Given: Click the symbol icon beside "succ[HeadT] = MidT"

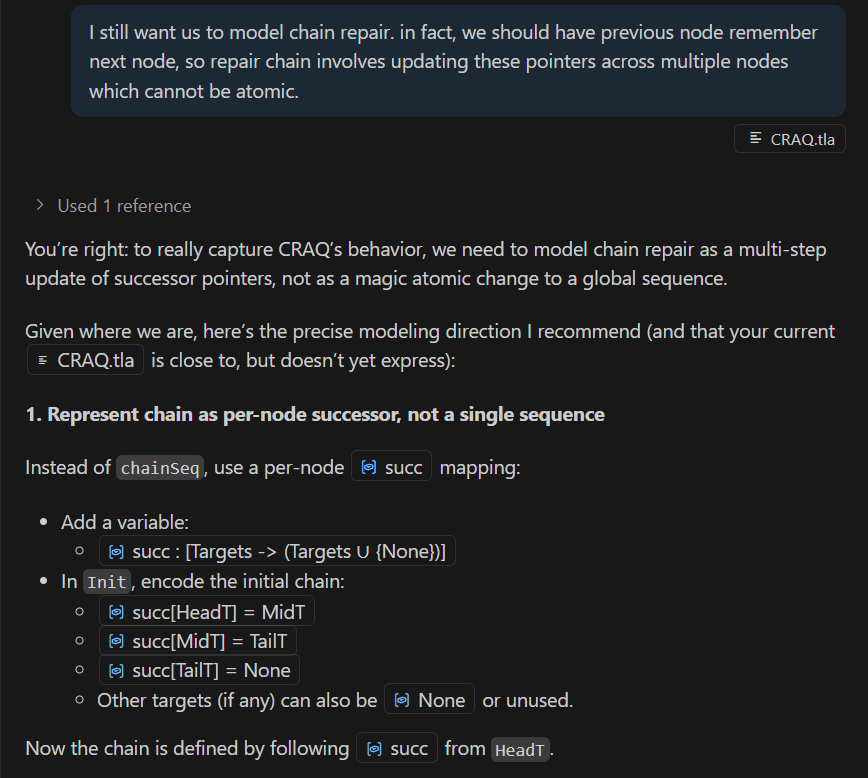Looking at the screenshot, I should click(116, 611).
